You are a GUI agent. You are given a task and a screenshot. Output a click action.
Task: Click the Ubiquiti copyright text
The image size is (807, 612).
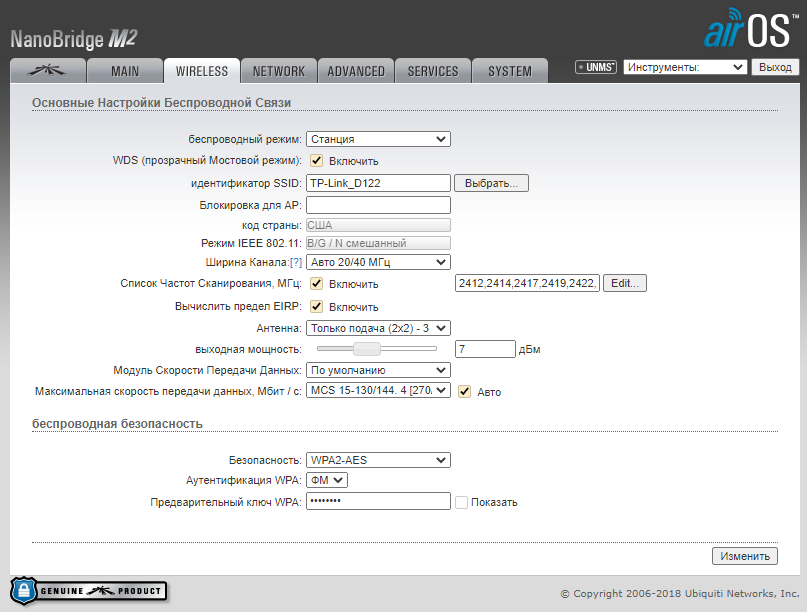[x=680, y=593]
